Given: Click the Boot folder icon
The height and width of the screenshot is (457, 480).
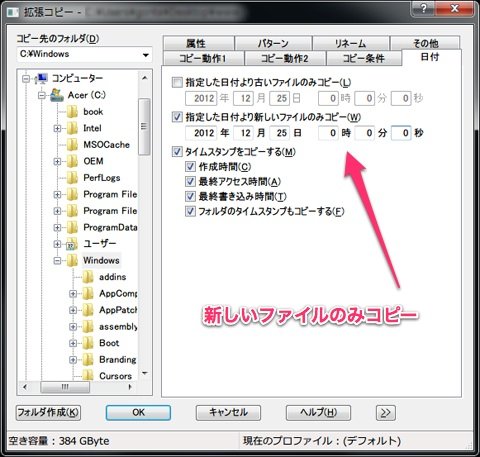Looking at the screenshot, I should click(x=88, y=343).
